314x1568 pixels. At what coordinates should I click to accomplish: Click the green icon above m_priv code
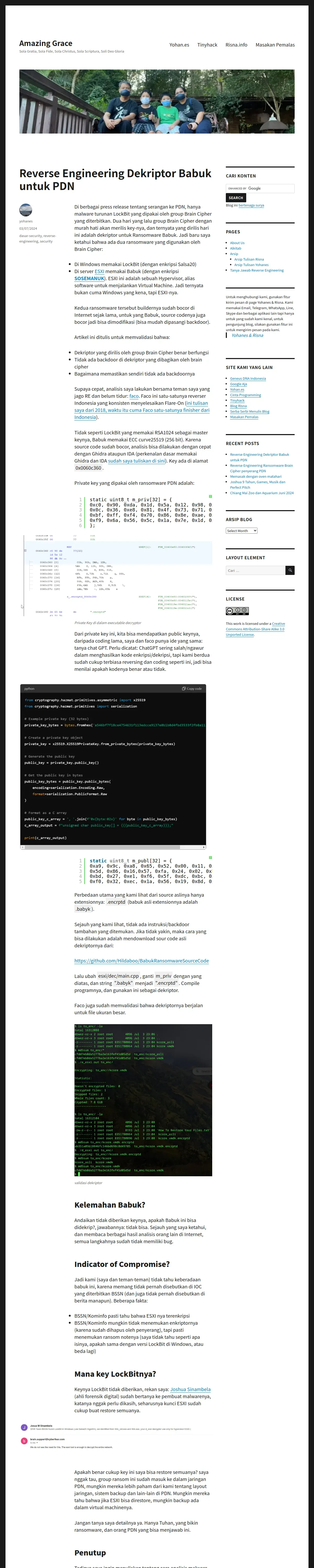pyautogui.click(x=210, y=497)
